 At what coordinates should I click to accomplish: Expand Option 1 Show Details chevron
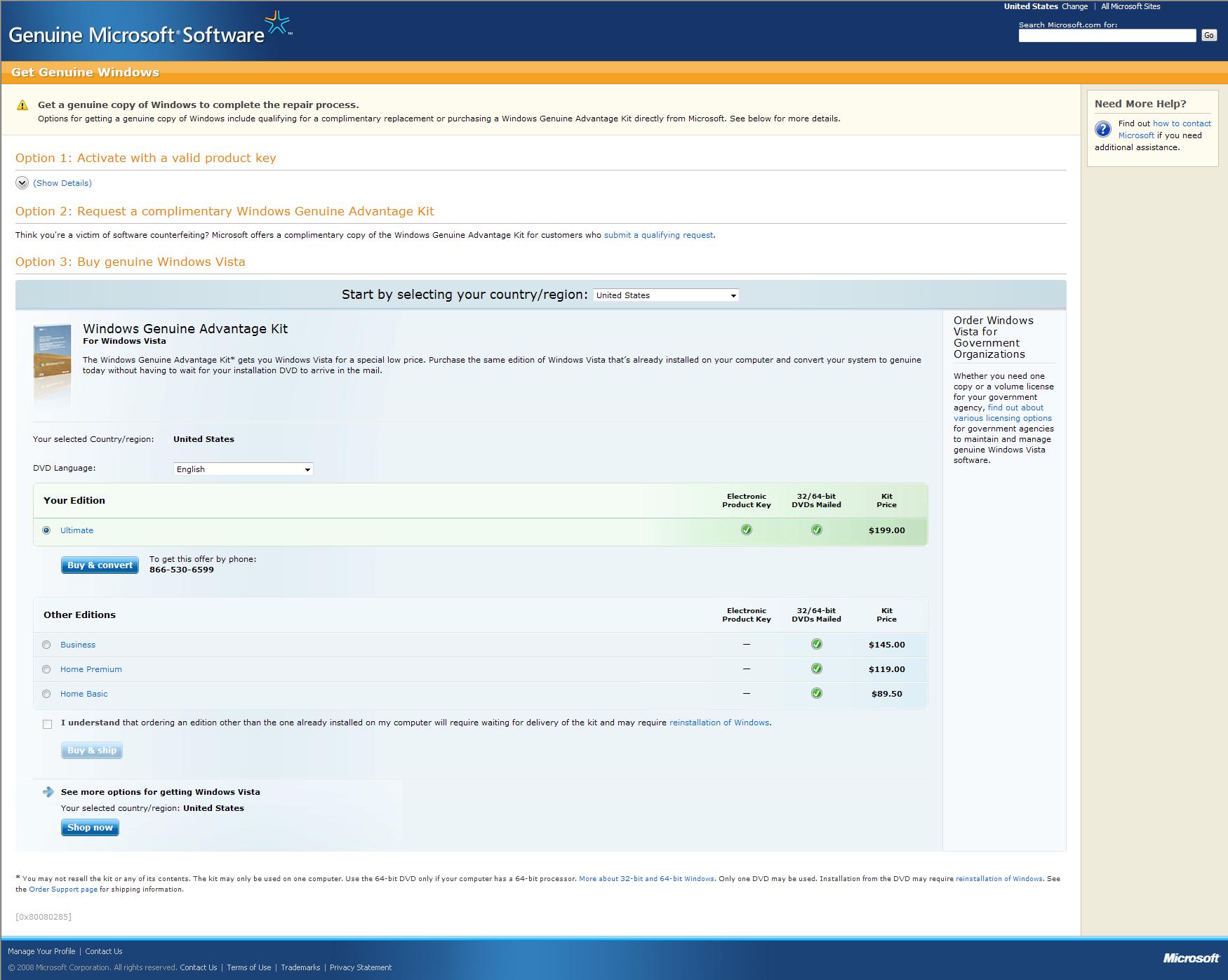click(22, 183)
